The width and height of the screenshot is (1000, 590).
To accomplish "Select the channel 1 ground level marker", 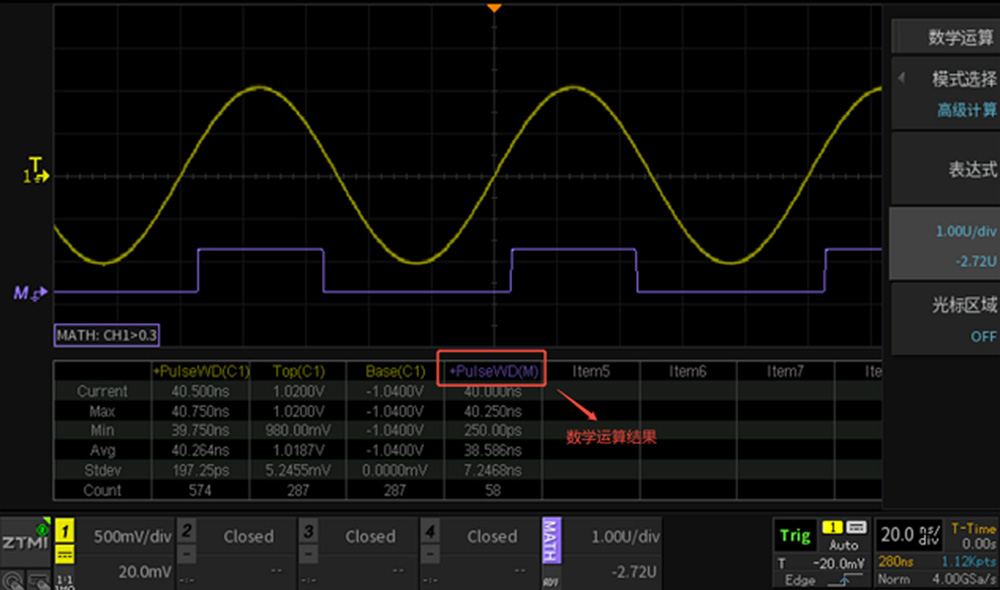I will pos(37,176).
